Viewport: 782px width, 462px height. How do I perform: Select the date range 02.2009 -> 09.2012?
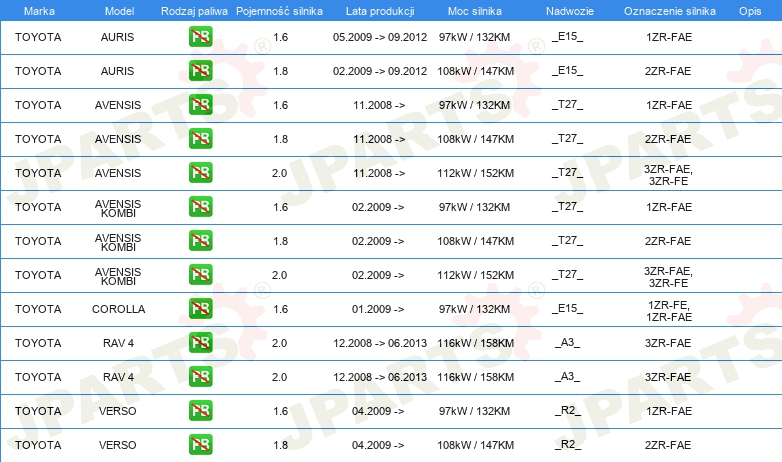380,71
